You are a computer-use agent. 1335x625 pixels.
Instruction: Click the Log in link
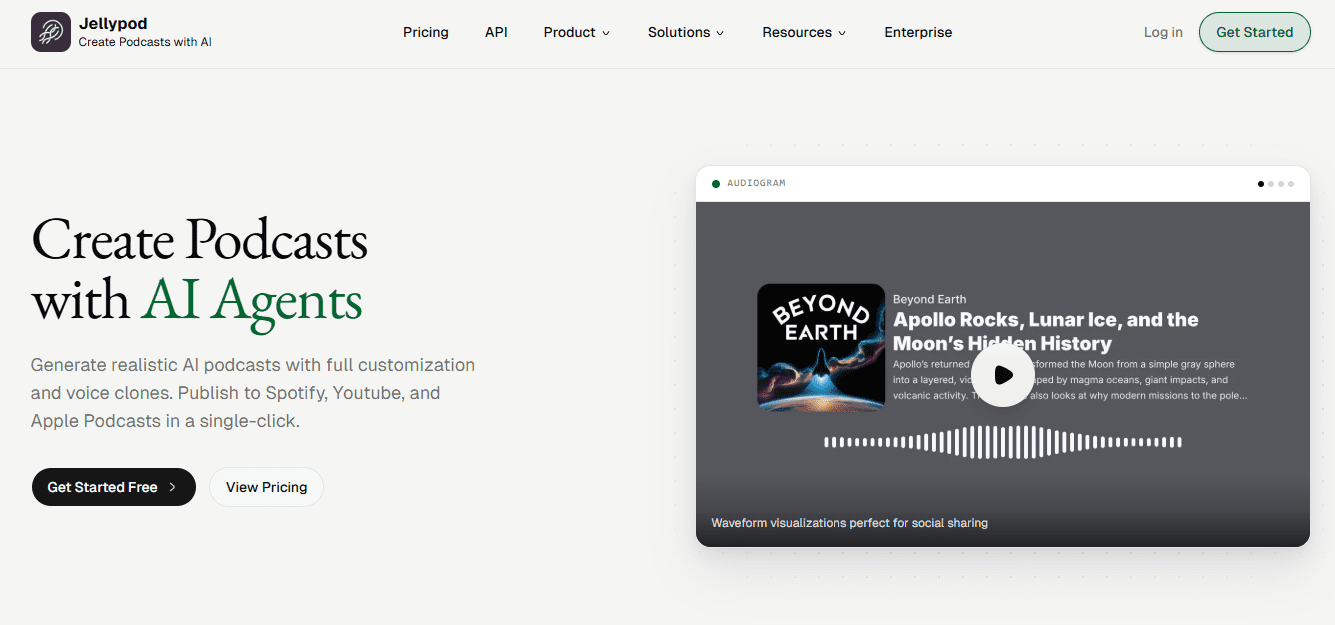tap(1163, 32)
